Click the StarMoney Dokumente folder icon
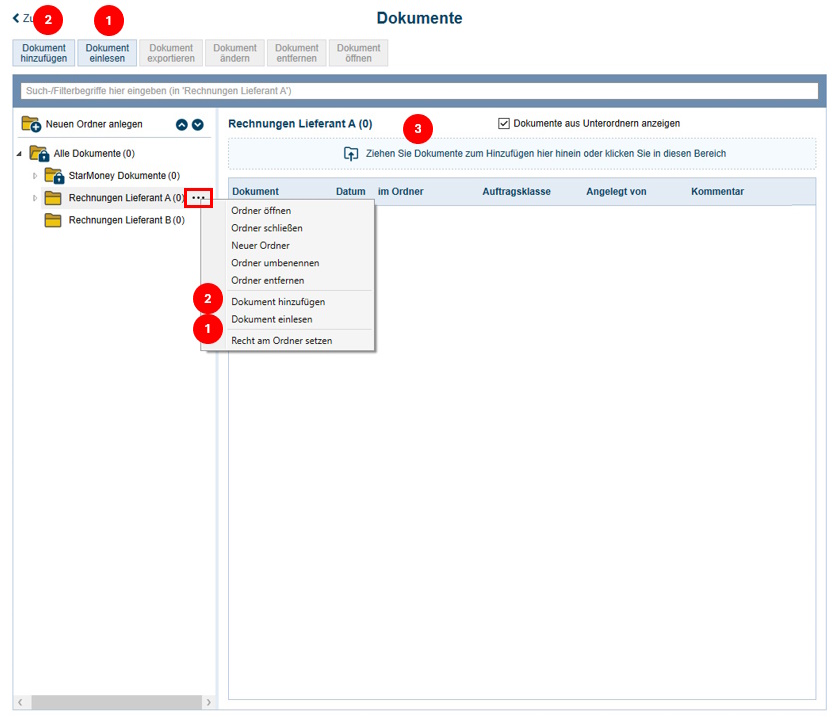This screenshot has height=717, width=836. coord(54,176)
